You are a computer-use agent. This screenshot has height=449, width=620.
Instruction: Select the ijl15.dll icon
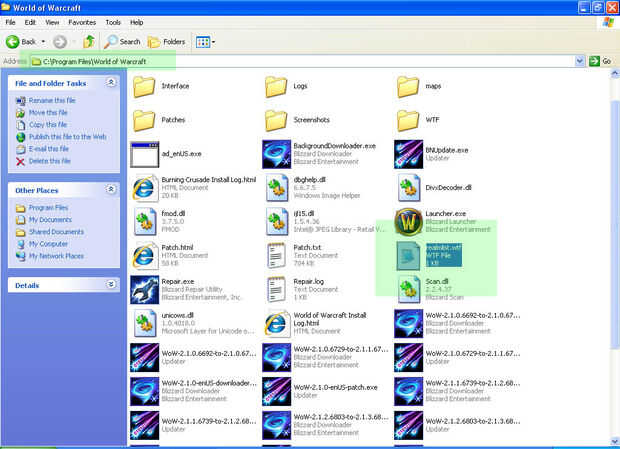(277, 222)
